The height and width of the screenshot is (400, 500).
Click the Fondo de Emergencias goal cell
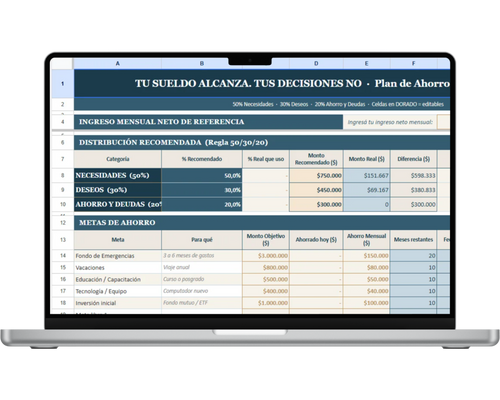click(118, 256)
